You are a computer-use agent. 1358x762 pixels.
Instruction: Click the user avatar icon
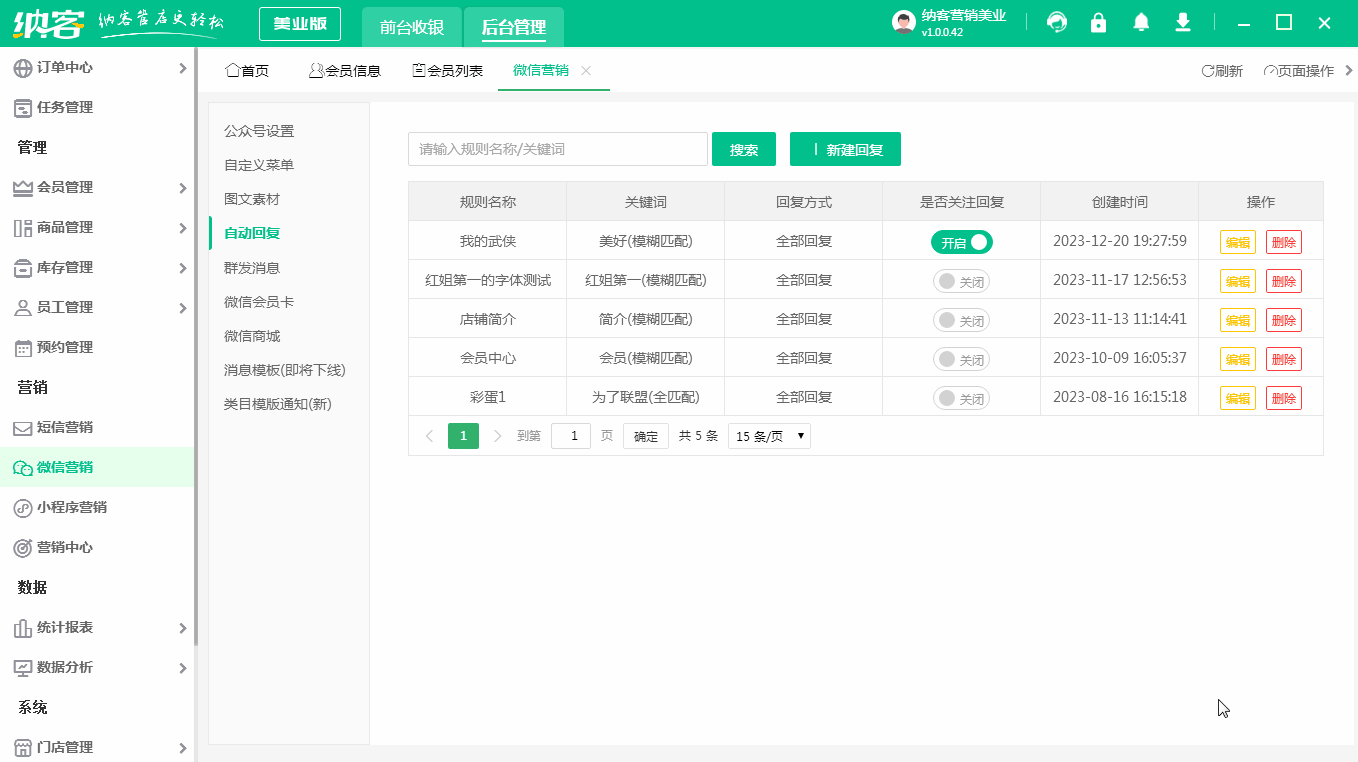point(904,23)
